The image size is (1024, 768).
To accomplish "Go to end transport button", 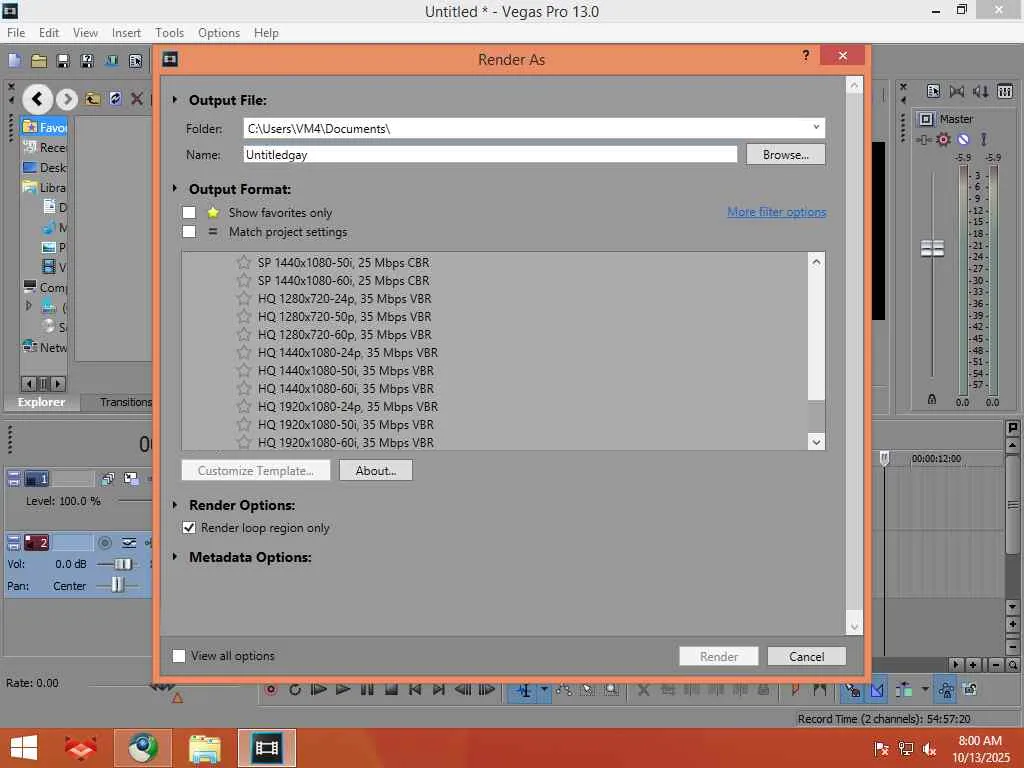I will click(x=438, y=690).
